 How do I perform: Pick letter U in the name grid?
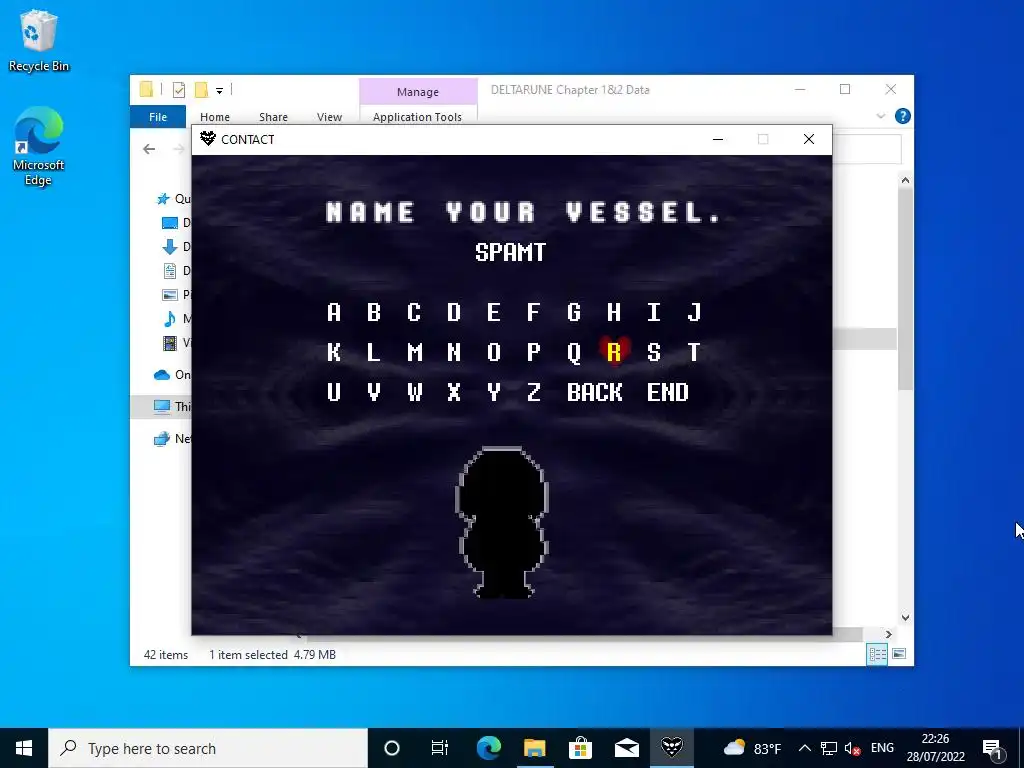(x=334, y=392)
